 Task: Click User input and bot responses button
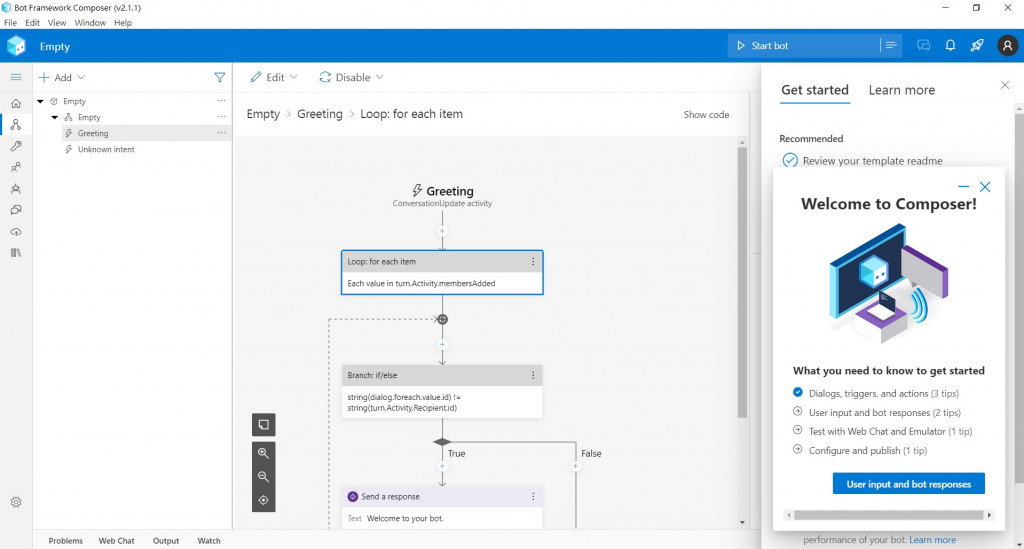point(908,484)
